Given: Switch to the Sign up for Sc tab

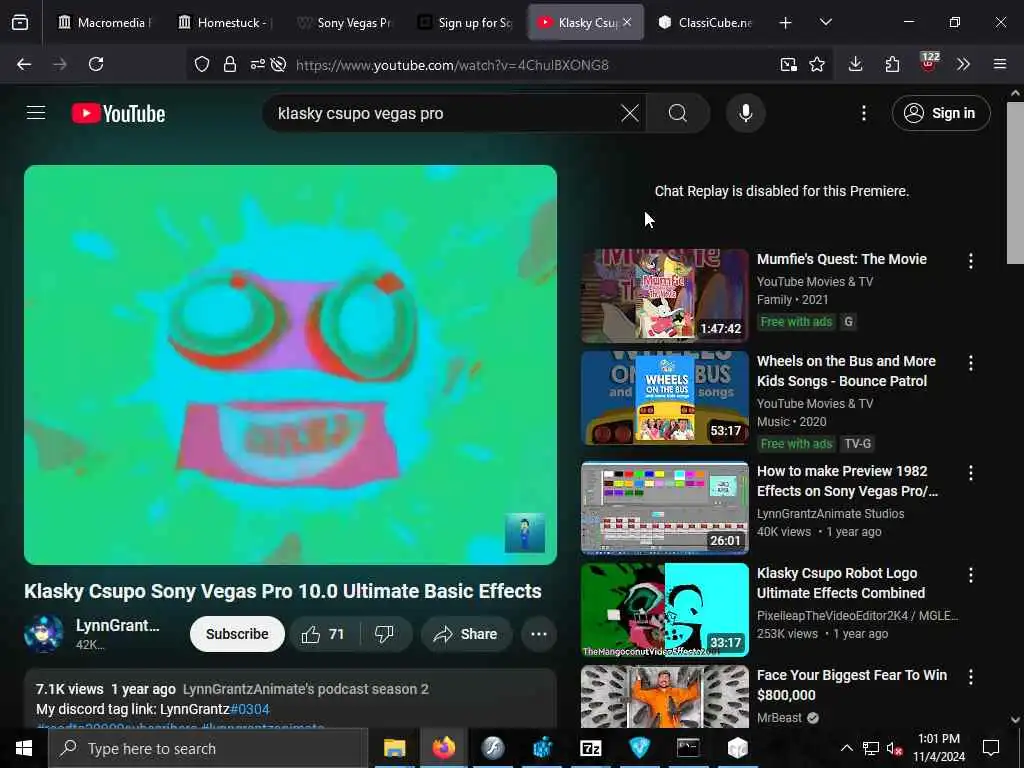Looking at the screenshot, I should (466, 22).
